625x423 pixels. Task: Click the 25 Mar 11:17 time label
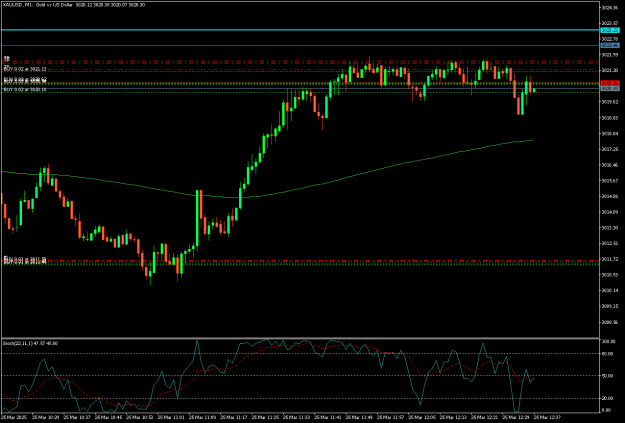point(235,417)
